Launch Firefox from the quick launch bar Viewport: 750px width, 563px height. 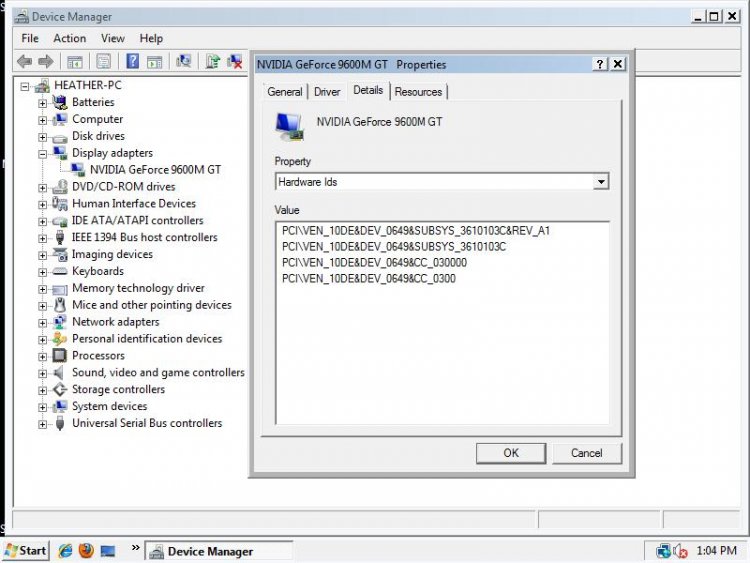pyautogui.click(x=86, y=551)
